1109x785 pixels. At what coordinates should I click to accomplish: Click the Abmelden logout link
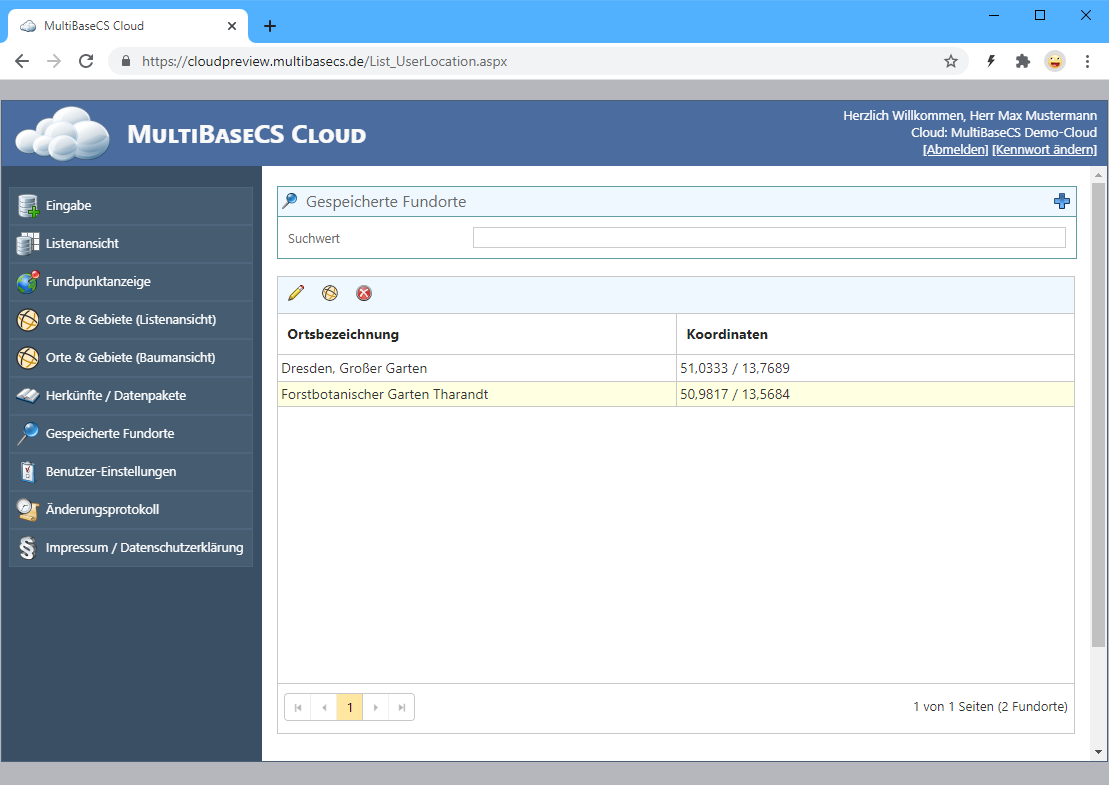955,150
